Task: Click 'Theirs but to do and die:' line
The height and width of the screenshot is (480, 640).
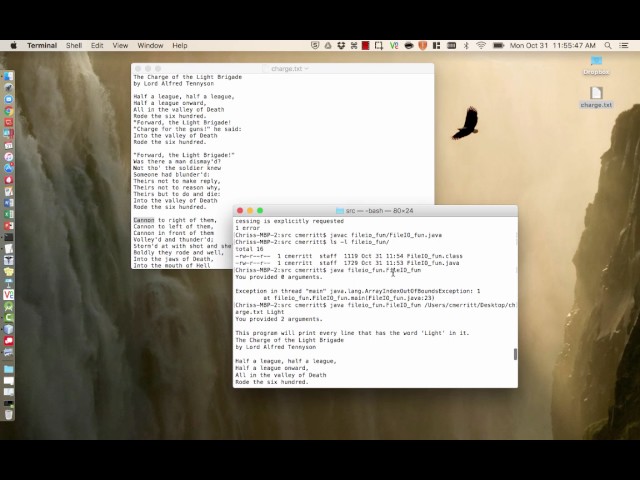Action: coord(177,194)
